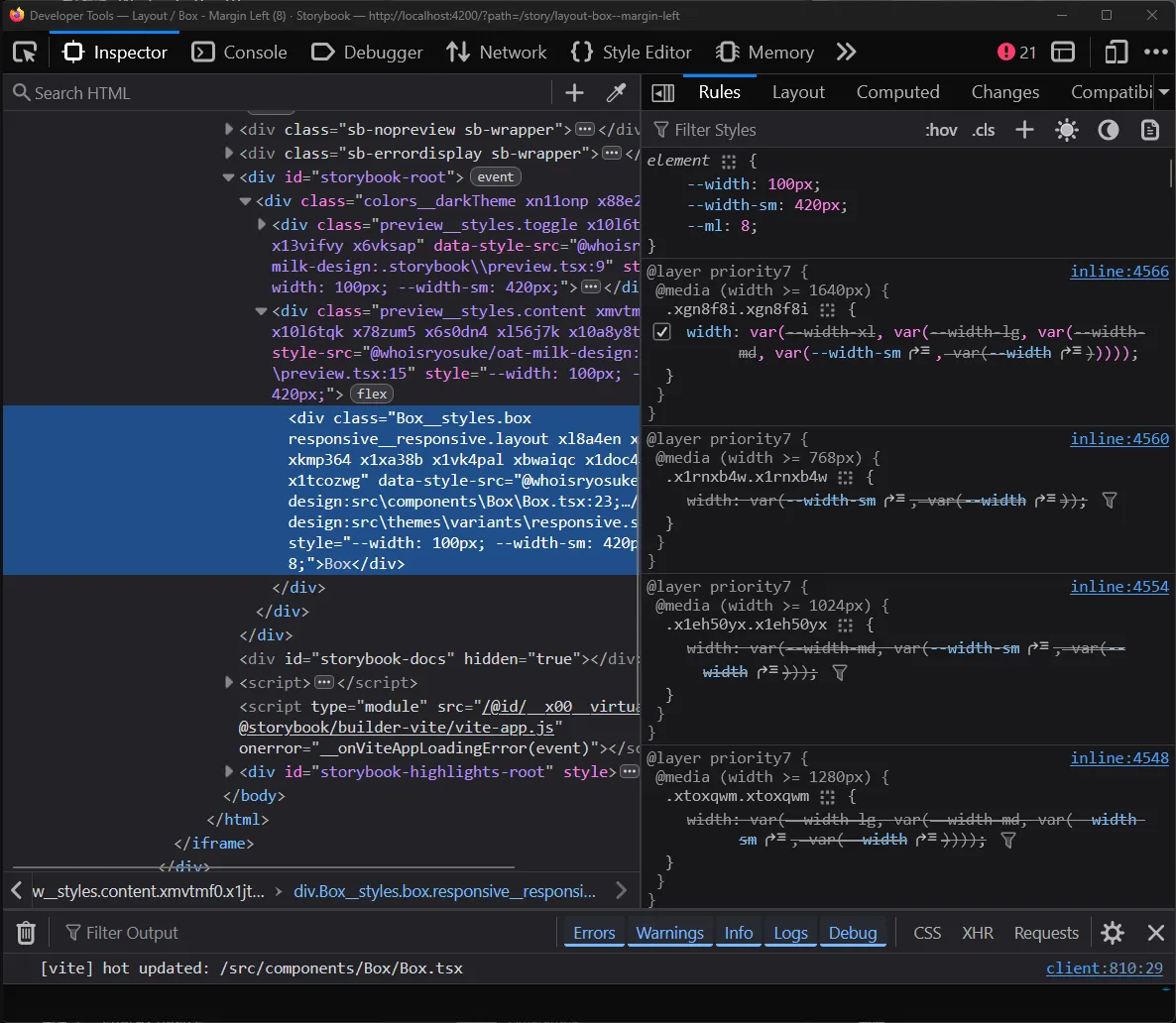Open Responsive Design Mode
Screen dimensions: 1176x1023
pyautogui.click(x=1115, y=52)
